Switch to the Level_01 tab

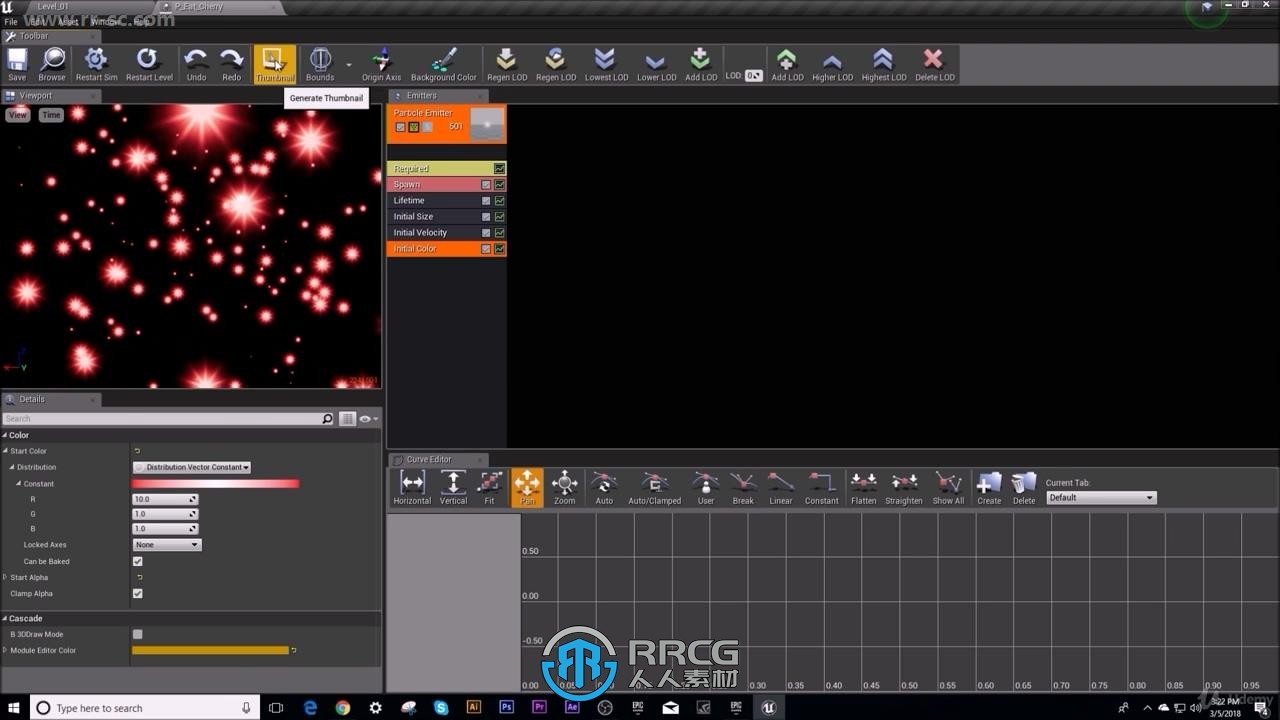point(52,6)
